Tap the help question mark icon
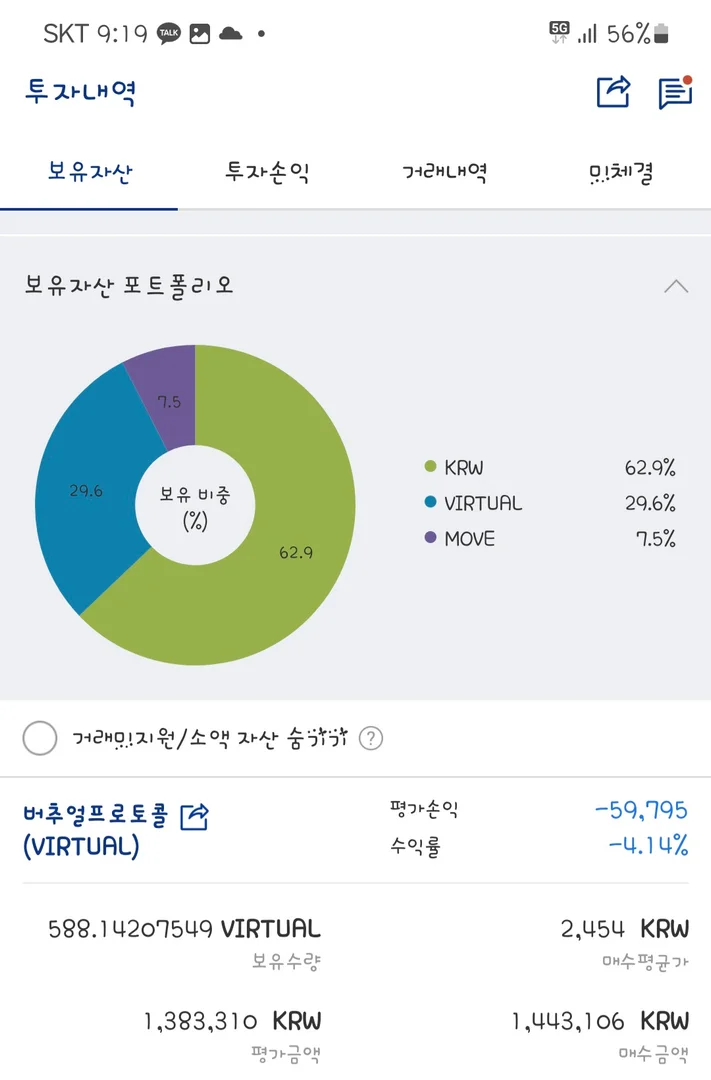The image size is (711, 1080). point(371,739)
